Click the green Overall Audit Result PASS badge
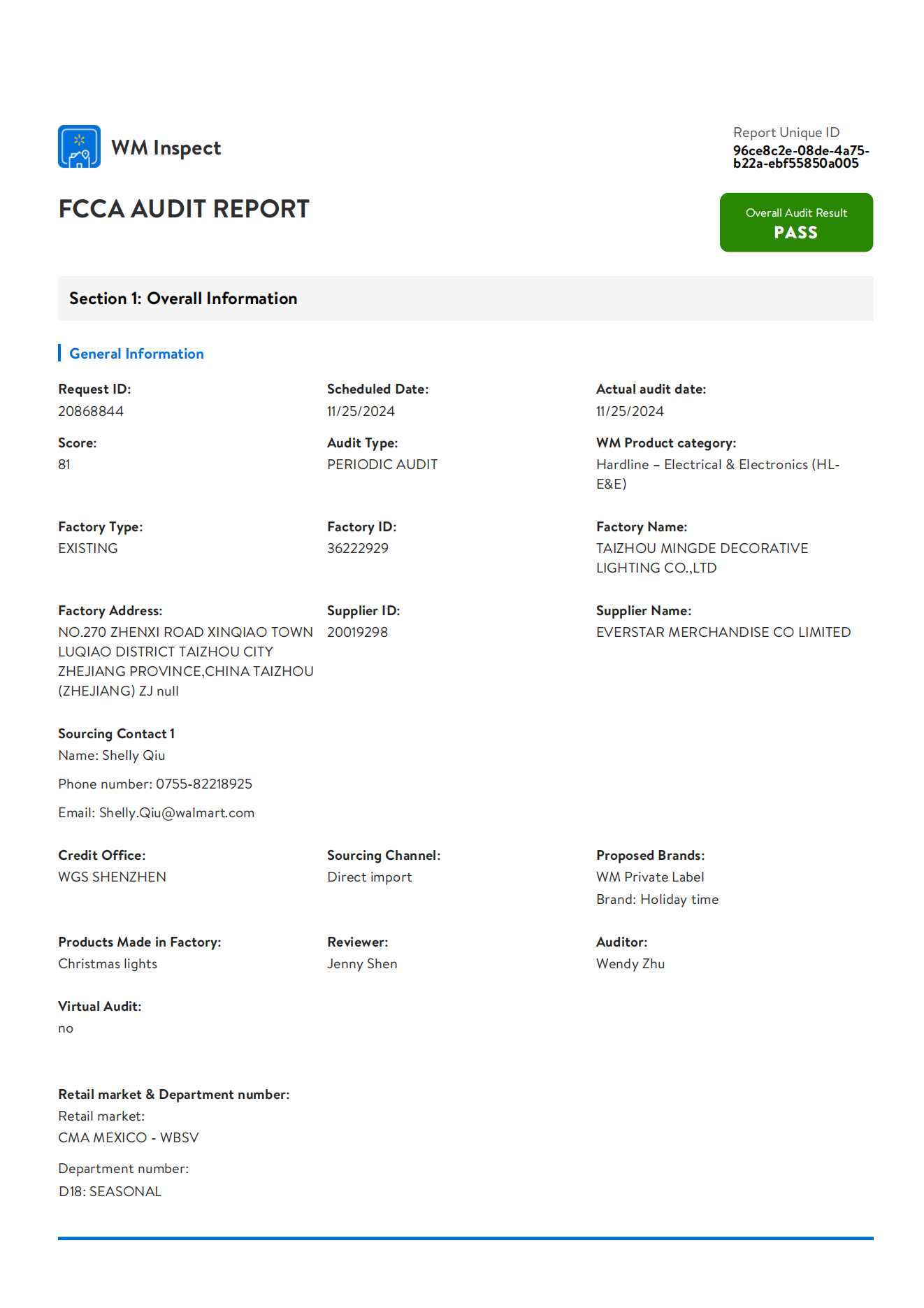 (795, 222)
